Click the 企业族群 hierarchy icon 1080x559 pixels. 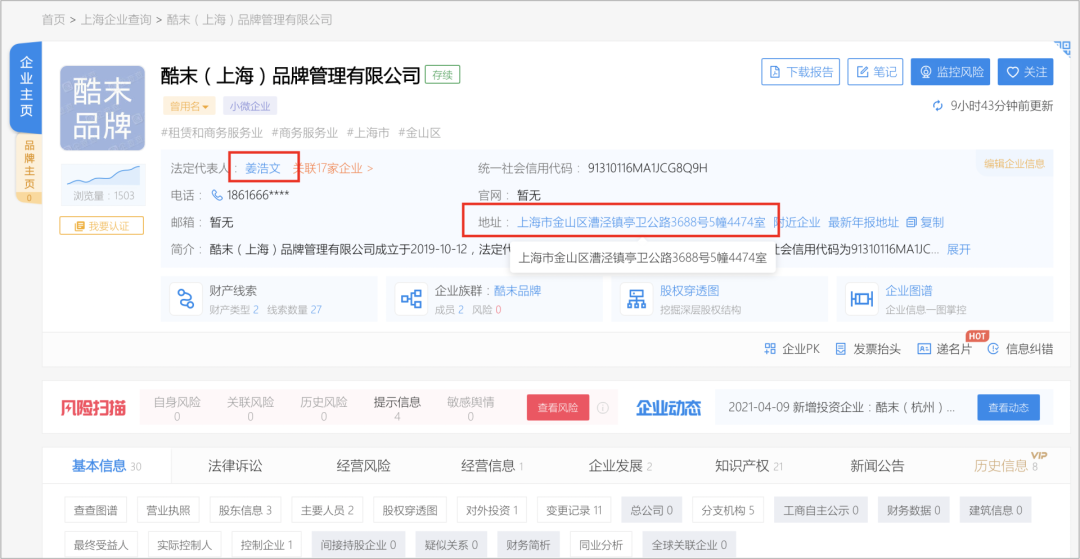411,299
